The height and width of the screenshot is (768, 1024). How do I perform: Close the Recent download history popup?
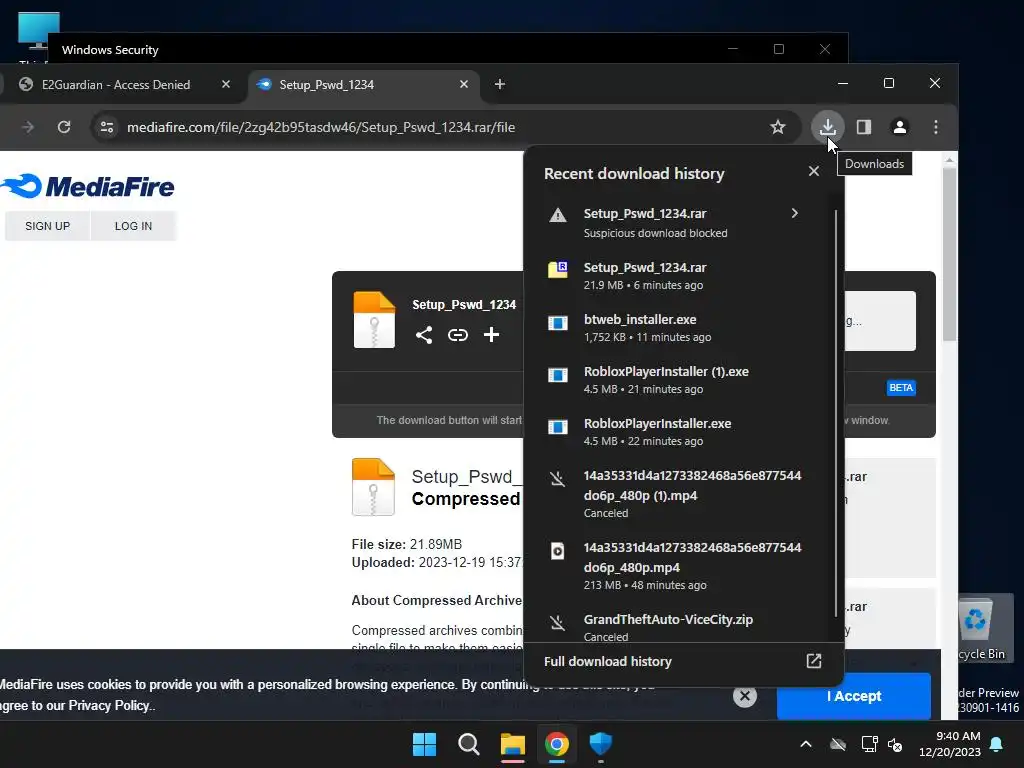click(x=814, y=171)
